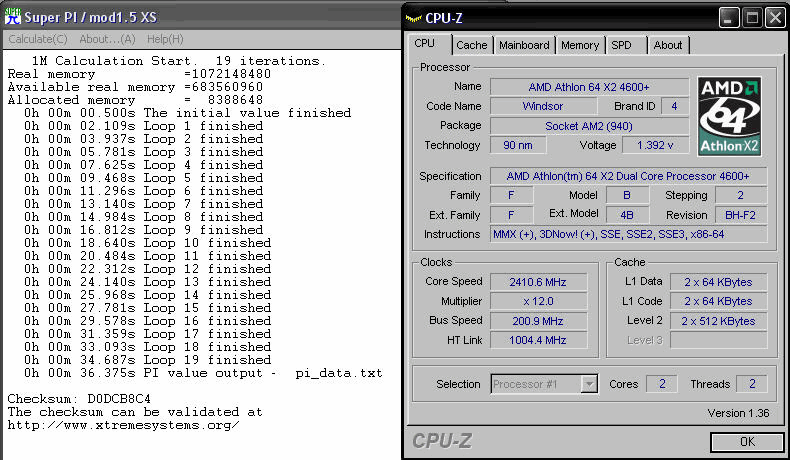This screenshot has width=790, height=460.
Task: Click the Cores value 2
Action: (662, 384)
